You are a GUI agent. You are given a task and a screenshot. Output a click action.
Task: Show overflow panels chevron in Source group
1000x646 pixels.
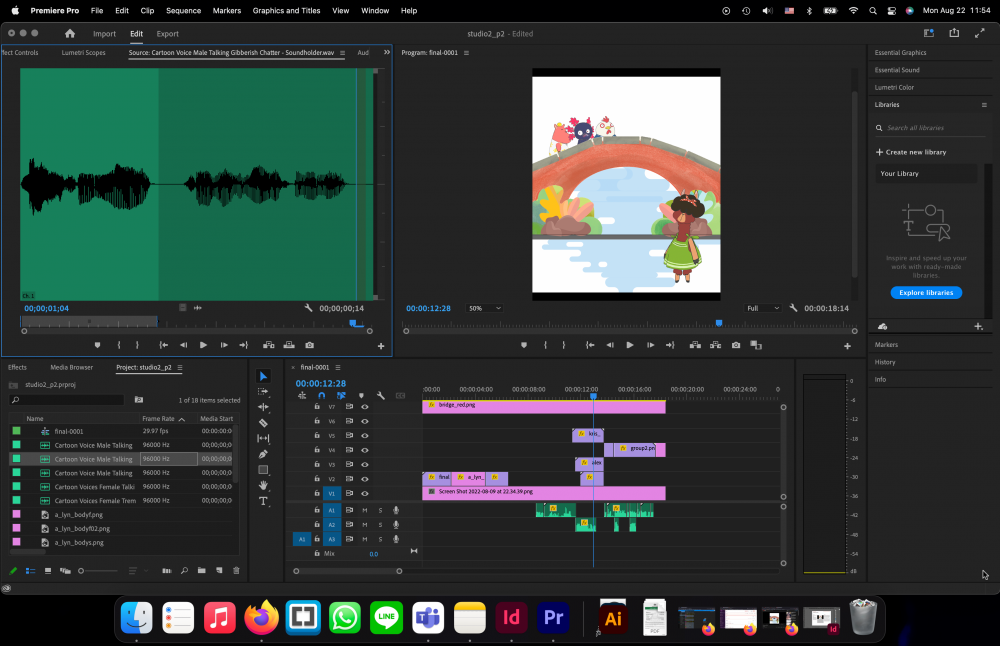[x=386, y=52]
